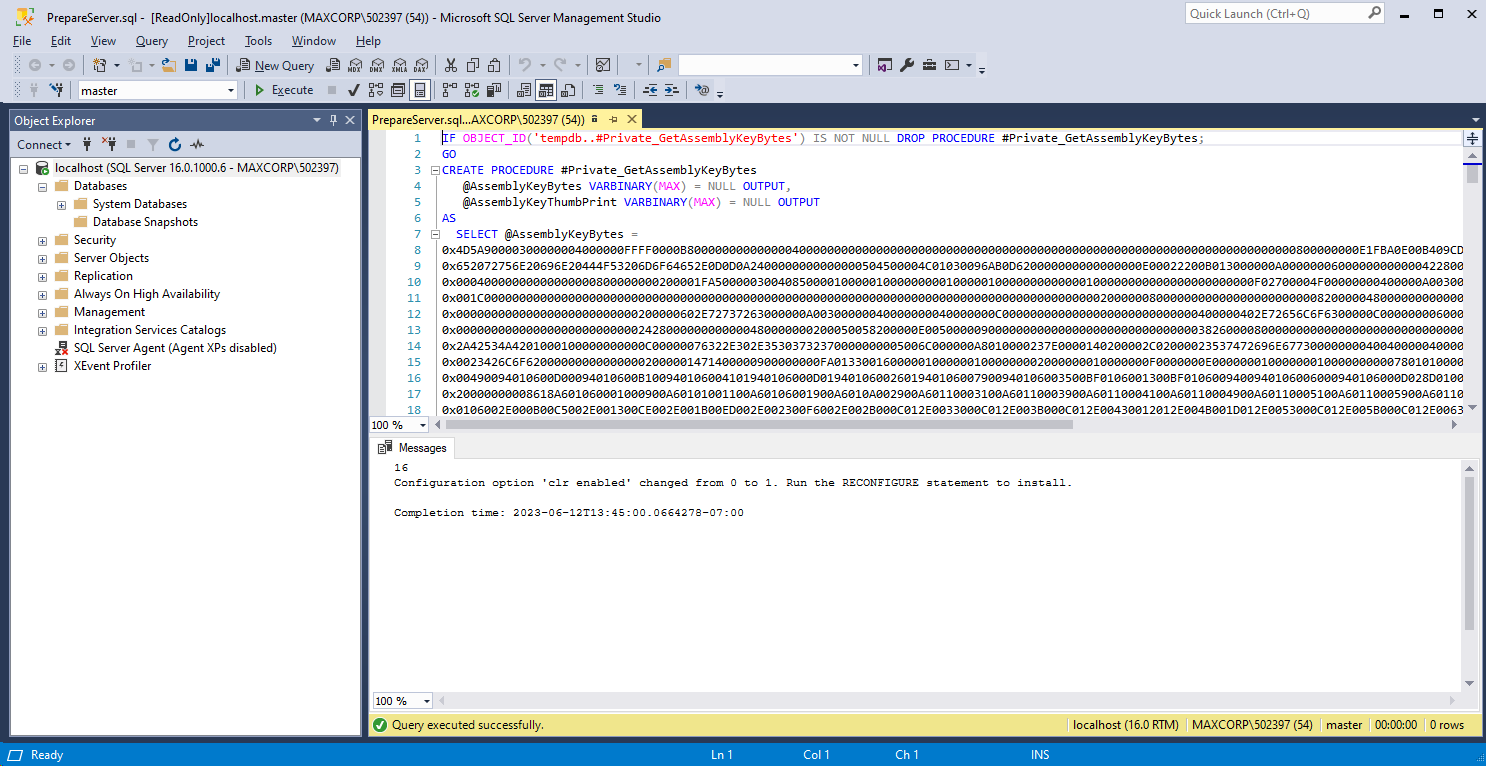Open a new XMLA query
Screen dimensions: 1486x766
[x=401, y=64]
